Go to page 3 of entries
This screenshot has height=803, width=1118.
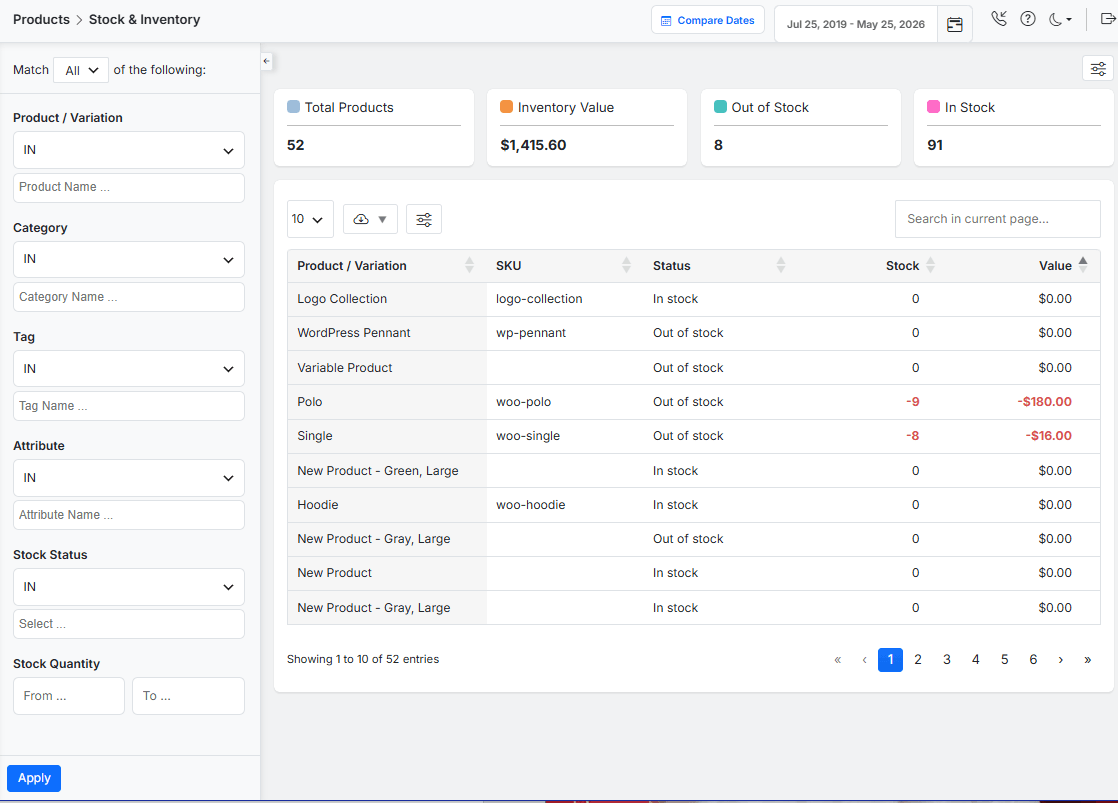947,660
